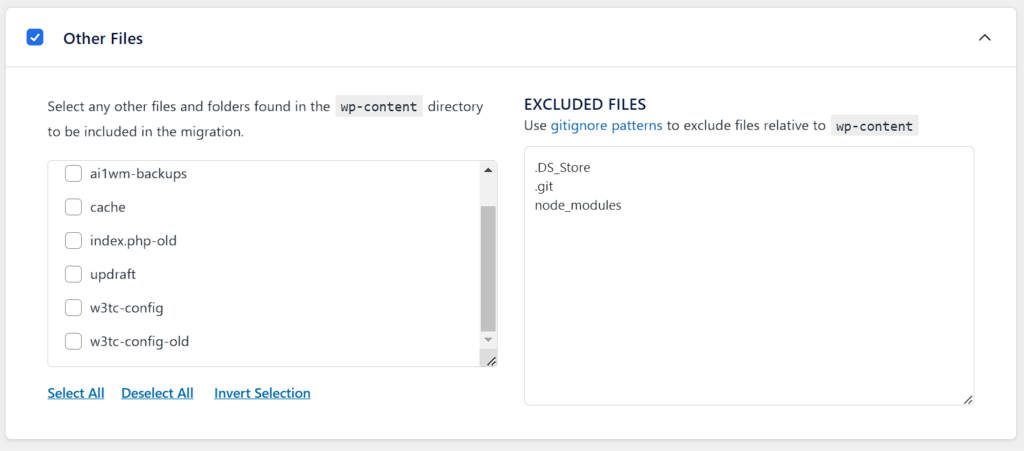1024x451 pixels.
Task: Open the gitignore patterns link
Action: [x=604, y=126]
